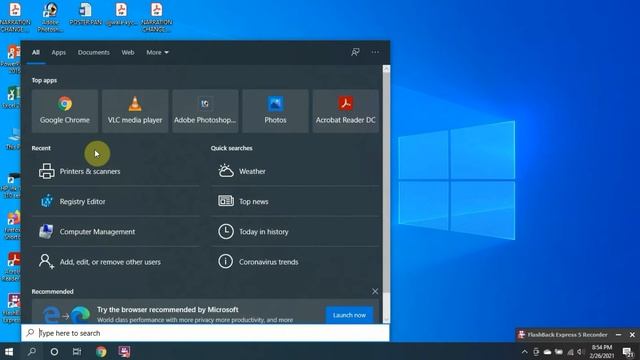Switch to the Apps search tab
Image resolution: width=640 pixels, height=360 pixels.
58,52
